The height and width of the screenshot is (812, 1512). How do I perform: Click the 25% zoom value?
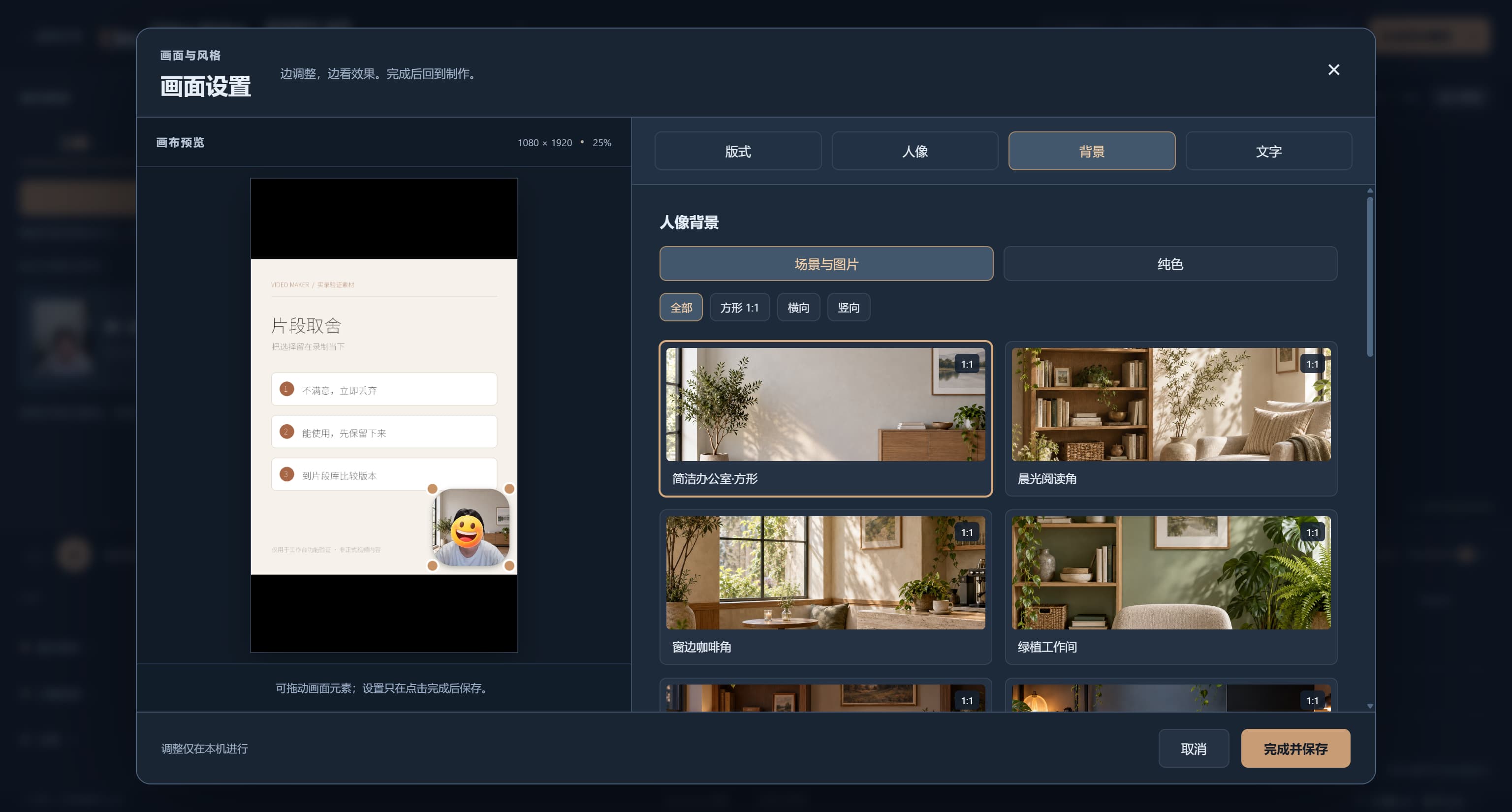601,143
